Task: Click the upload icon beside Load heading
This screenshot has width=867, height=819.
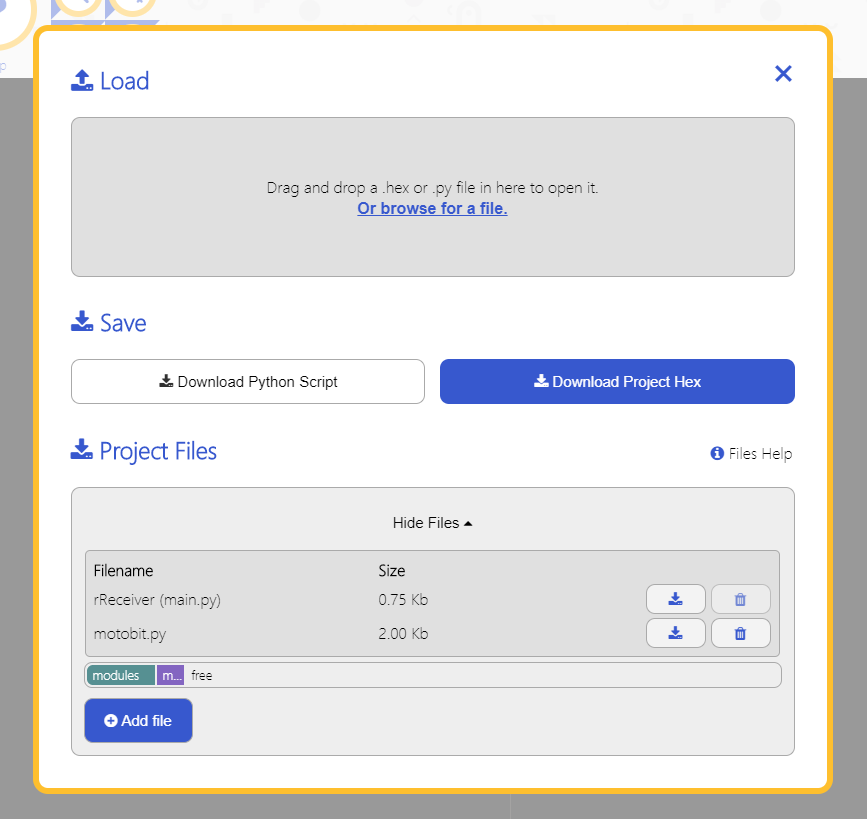Action: [x=82, y=81]
